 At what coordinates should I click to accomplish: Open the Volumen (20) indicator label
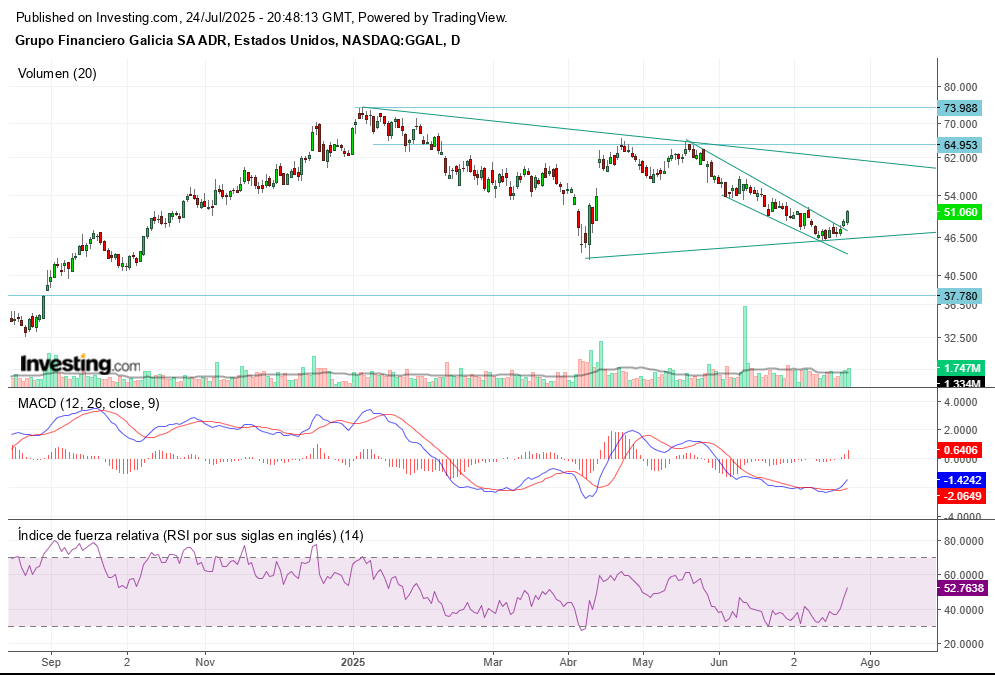click(57, 73)
